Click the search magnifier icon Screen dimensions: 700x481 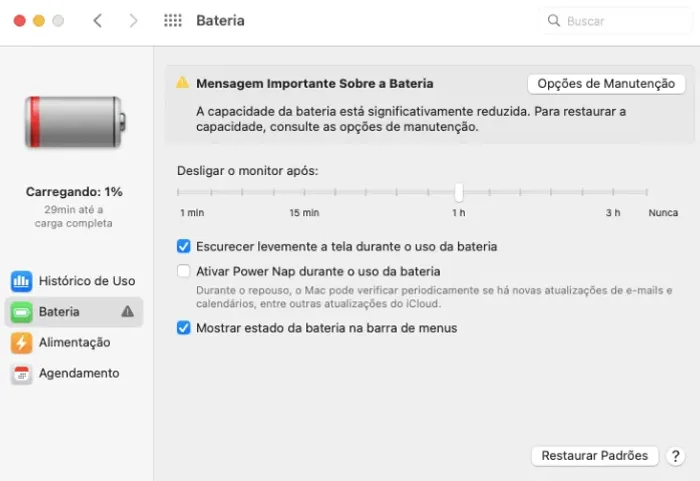pos(554,21)
